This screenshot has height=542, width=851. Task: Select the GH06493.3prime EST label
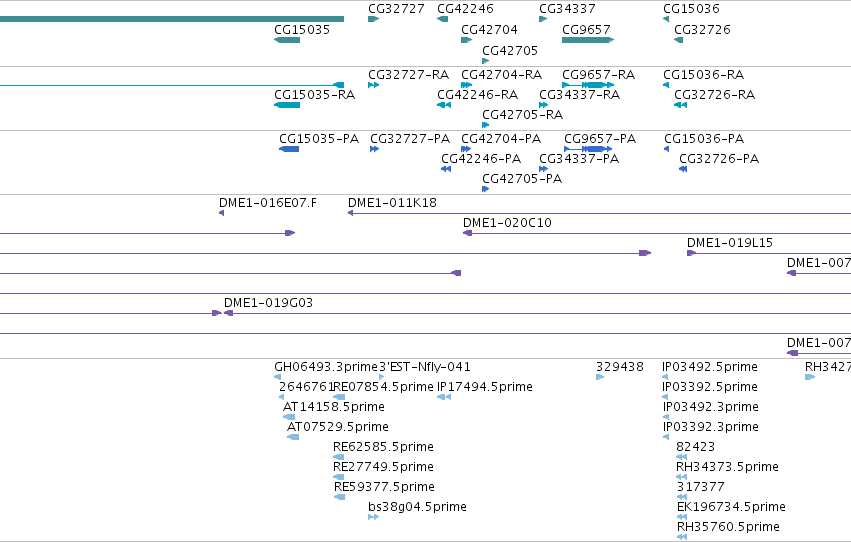[x=326, y=367]
